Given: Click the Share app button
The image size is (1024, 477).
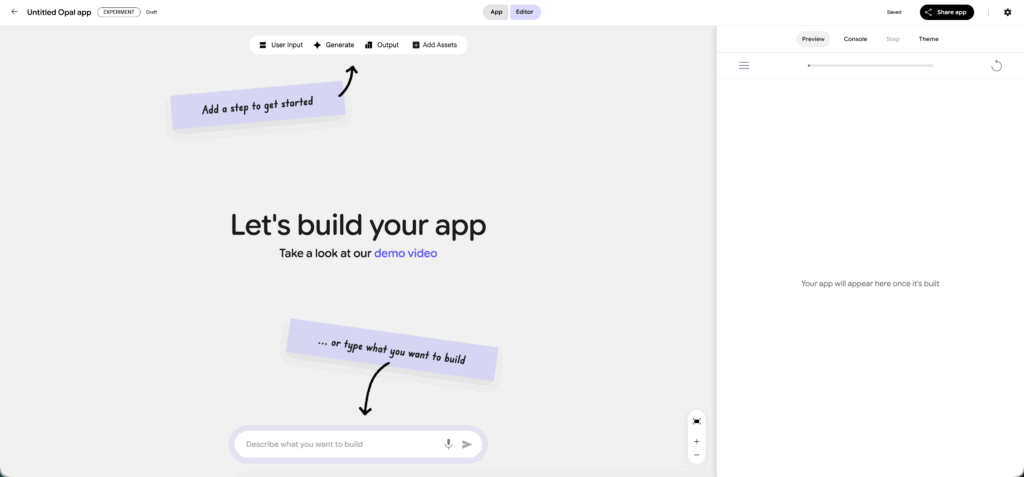Looking at the screenshot, I should pos(946,12).
